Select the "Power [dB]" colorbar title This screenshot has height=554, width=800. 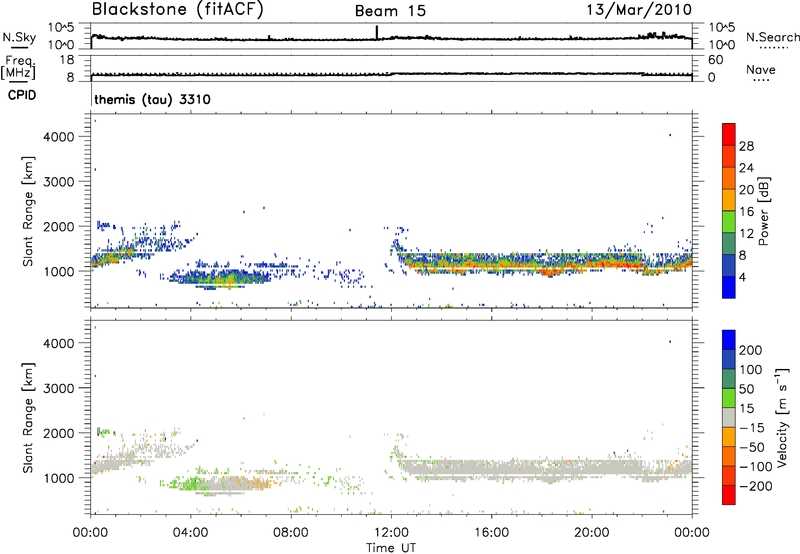(763, 211)
